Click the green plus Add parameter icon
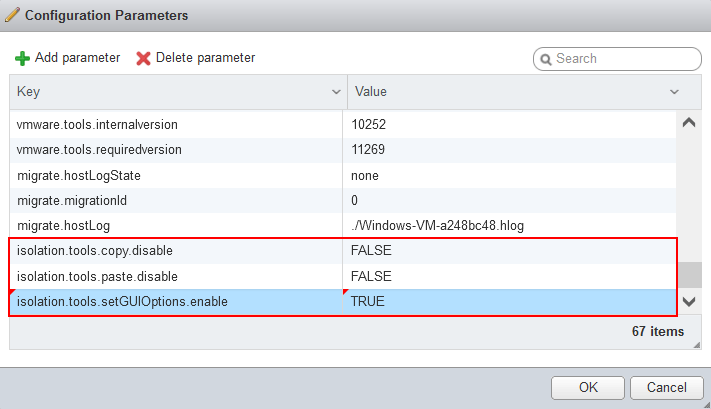The height and width of the screenshot is (409, 711). pyautogui.click(x=22, y=58)
